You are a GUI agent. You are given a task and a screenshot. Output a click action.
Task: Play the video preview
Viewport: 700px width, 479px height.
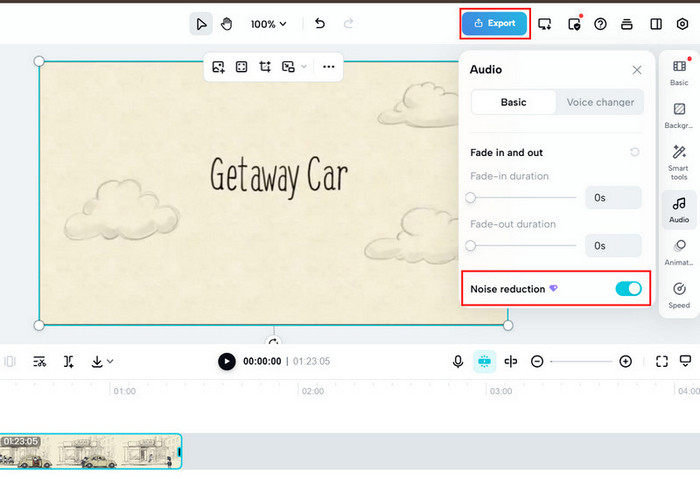tap(226, 361)
